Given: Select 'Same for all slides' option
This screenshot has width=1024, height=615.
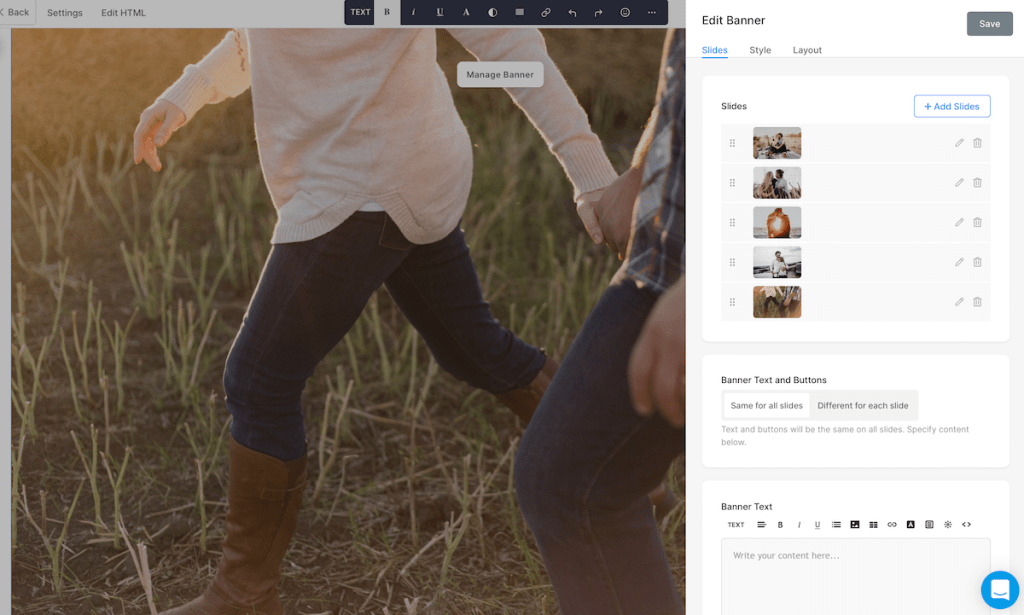Looking at the screenshot, I should (x=767, y=405).
